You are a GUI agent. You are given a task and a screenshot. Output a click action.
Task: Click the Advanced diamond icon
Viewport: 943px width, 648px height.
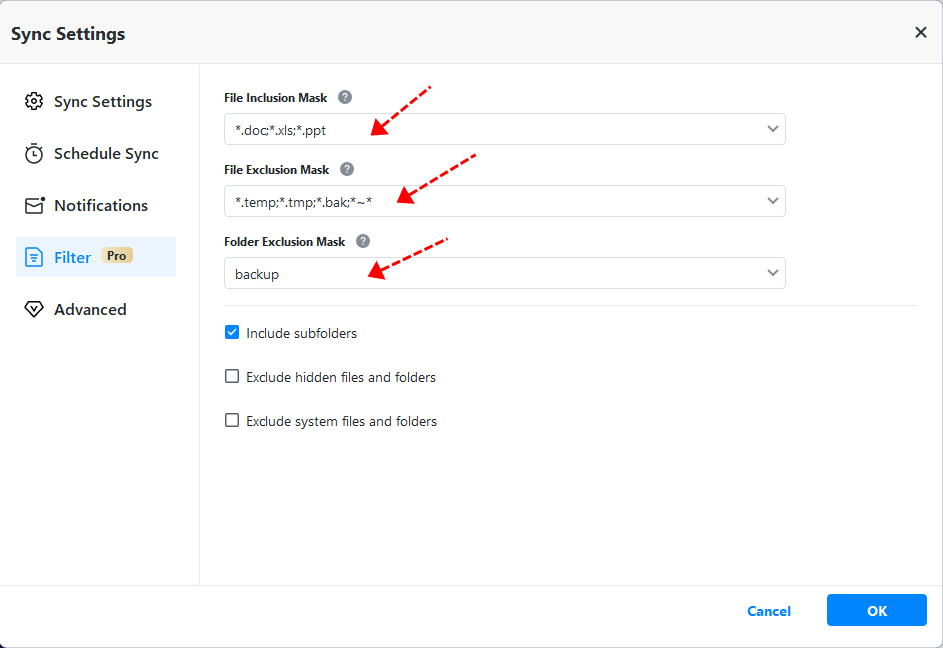click(34, 310)
